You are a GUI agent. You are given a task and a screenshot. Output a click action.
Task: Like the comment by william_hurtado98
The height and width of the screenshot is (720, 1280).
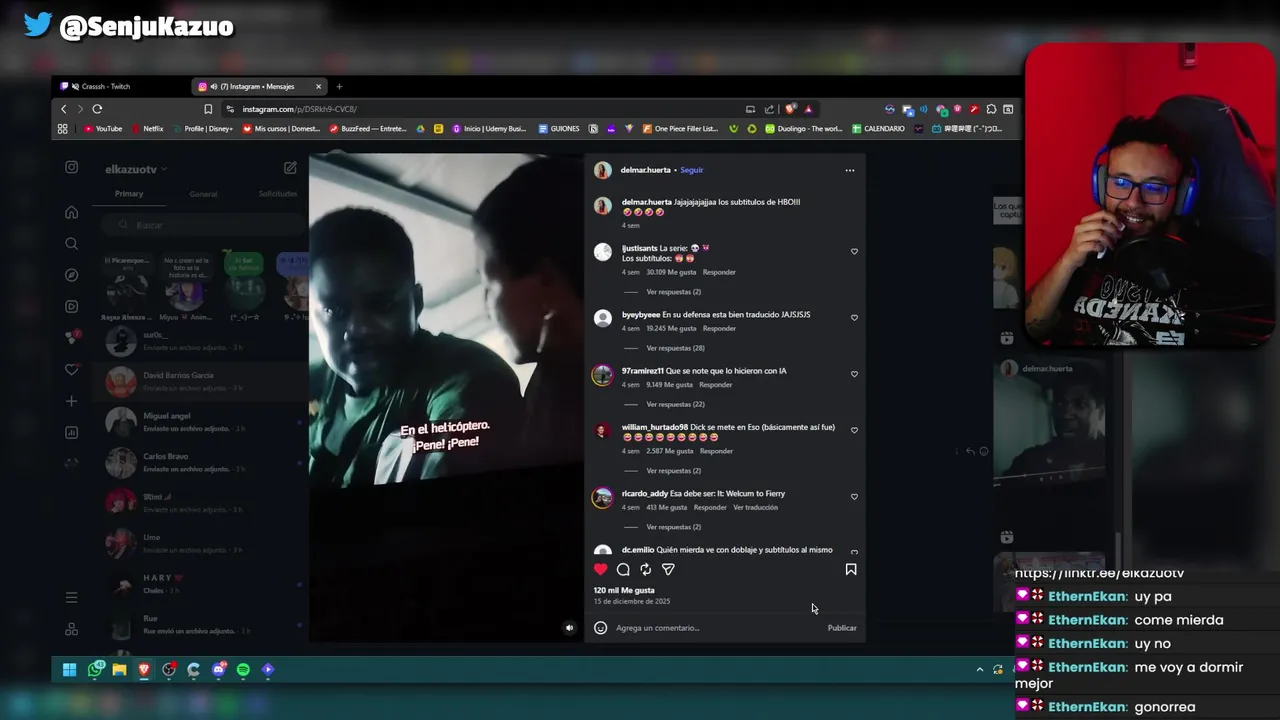pos(854,430)
